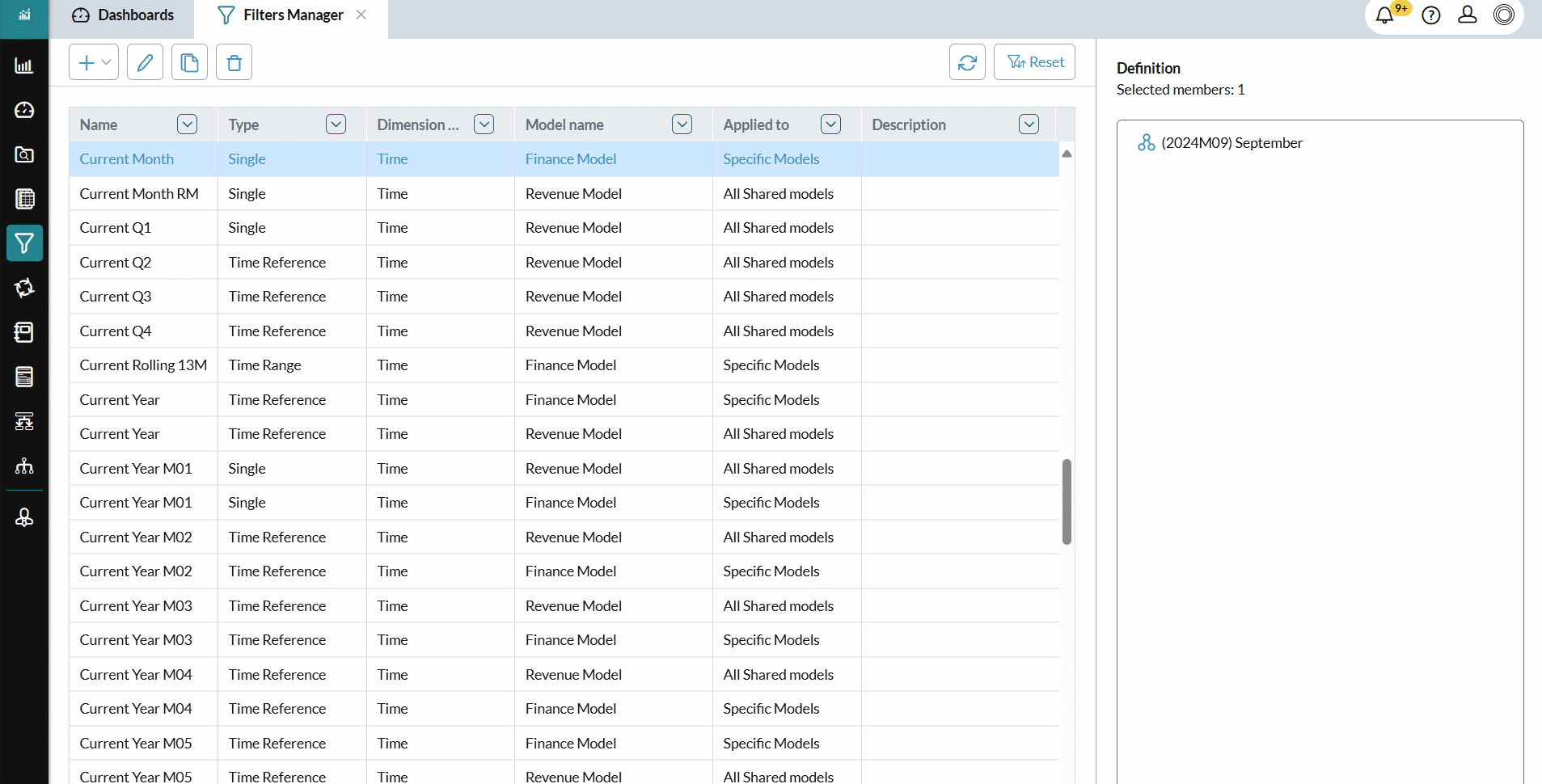Image resolution: width=1542 pixels, height=784 pixels.
Task: Click the gauge icon in the left sidebar
Action: (24, 110)
